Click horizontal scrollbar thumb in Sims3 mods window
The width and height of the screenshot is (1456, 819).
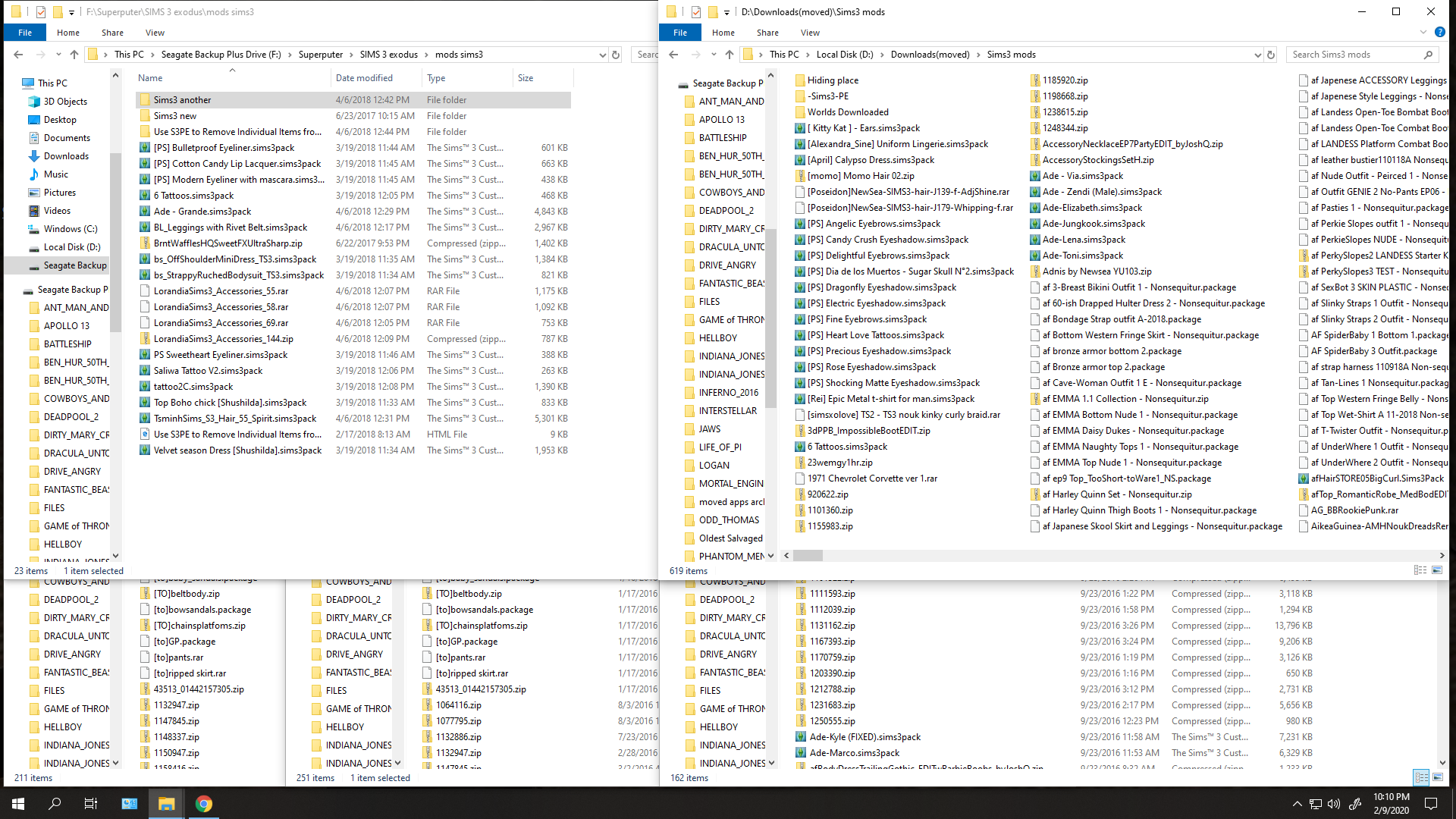pos(808,556)
